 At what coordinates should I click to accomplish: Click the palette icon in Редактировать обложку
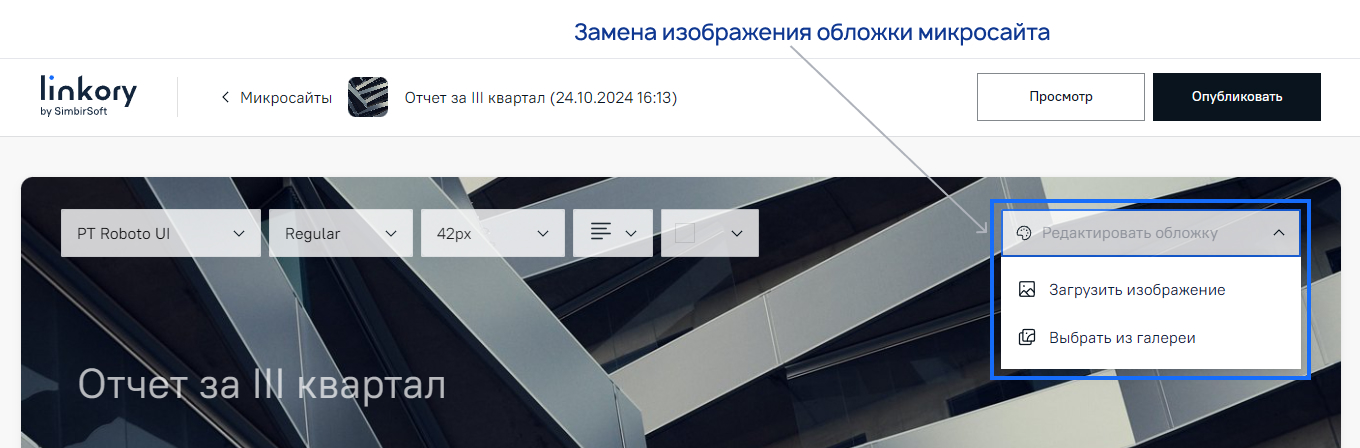(x=1023, y=233)
